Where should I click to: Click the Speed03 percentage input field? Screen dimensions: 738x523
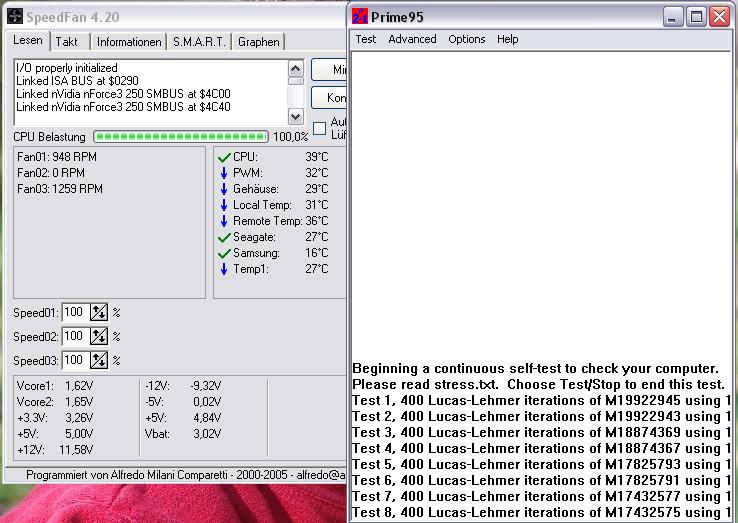point(75,360)
